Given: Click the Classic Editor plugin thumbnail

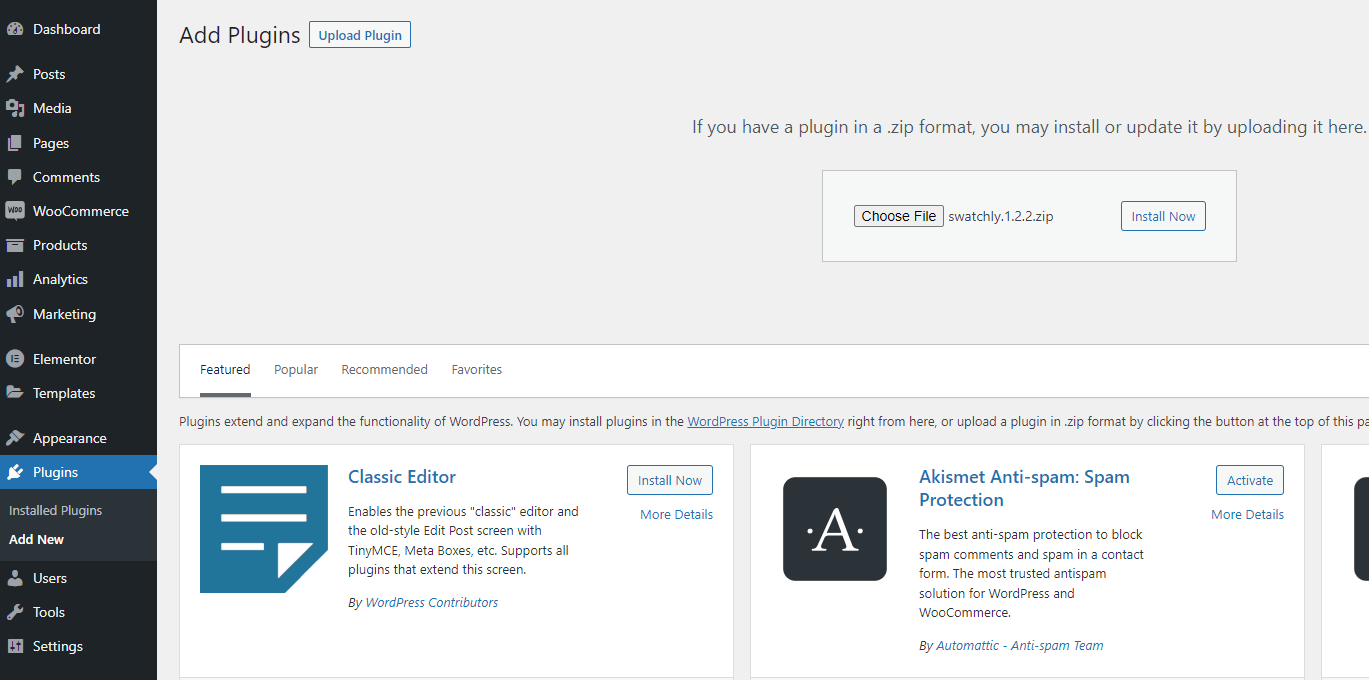Looking at the screenshot, I should [x=263, y=529].
